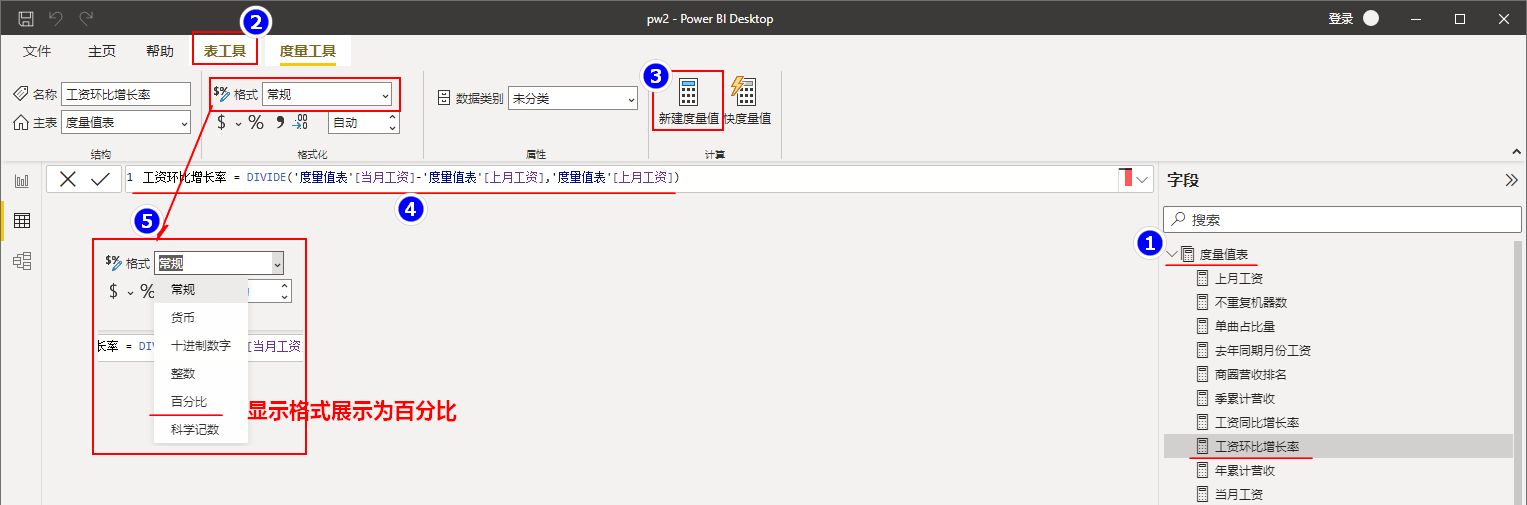Viewport: 1527px width, 505px height.
Task: Collapse the 度量值表 table node
Action: coord(1173,254)
